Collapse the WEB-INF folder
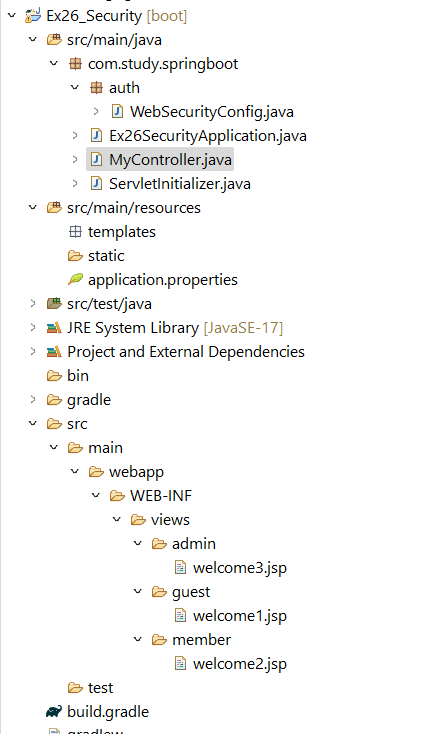Viewport: 427px width, 734px height. coord(96,495)
